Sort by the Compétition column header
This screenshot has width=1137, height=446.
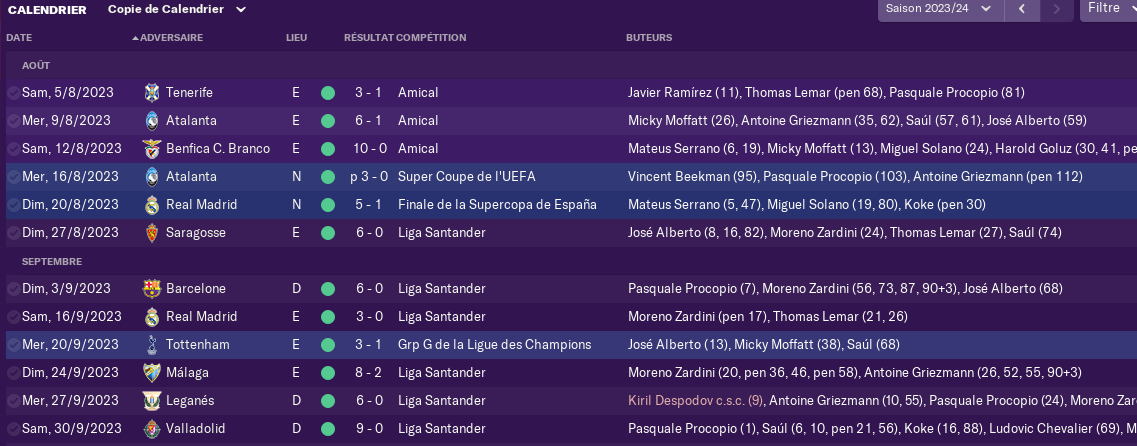[x=431, y=38]
